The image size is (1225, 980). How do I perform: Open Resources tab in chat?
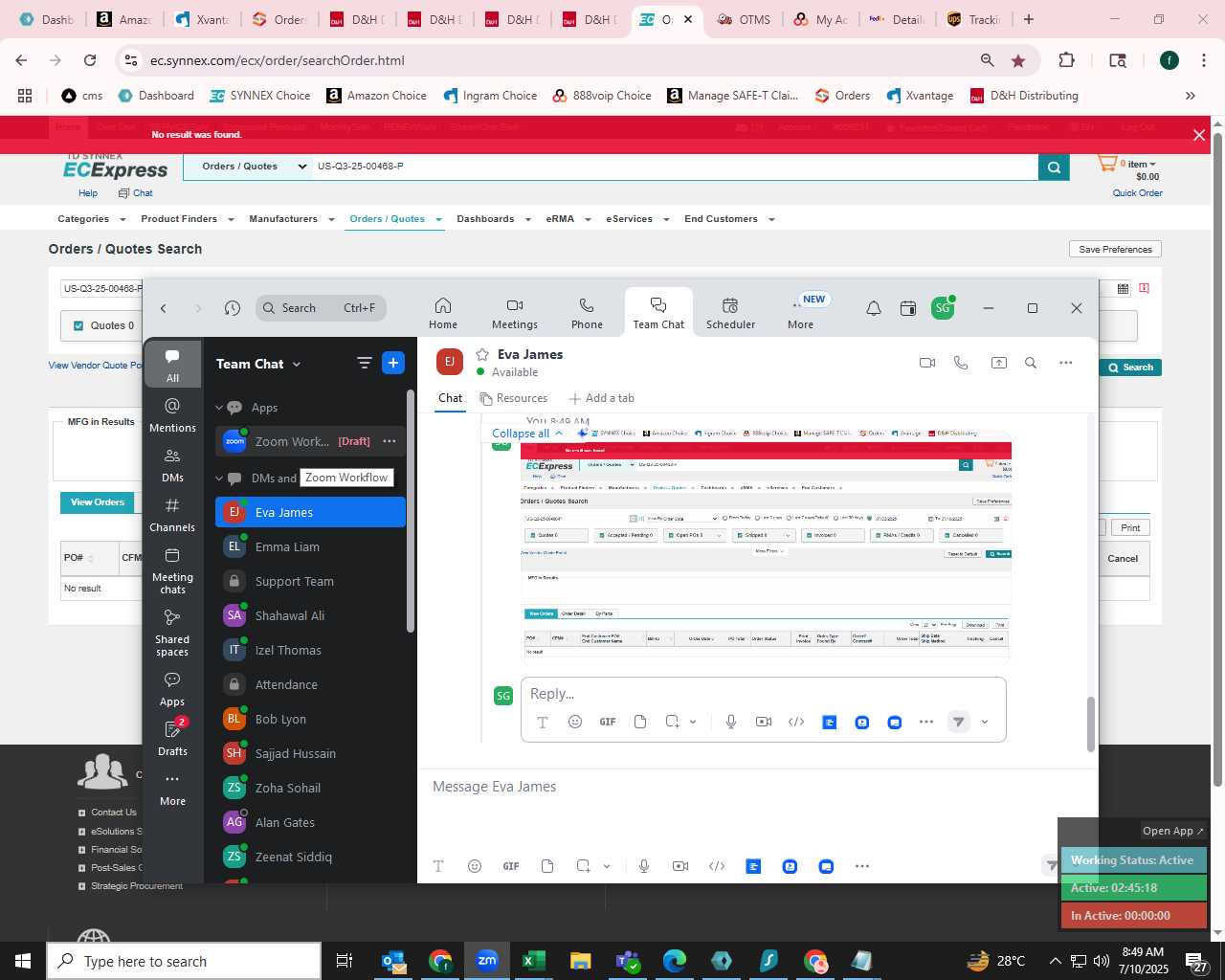coord(514,398)
